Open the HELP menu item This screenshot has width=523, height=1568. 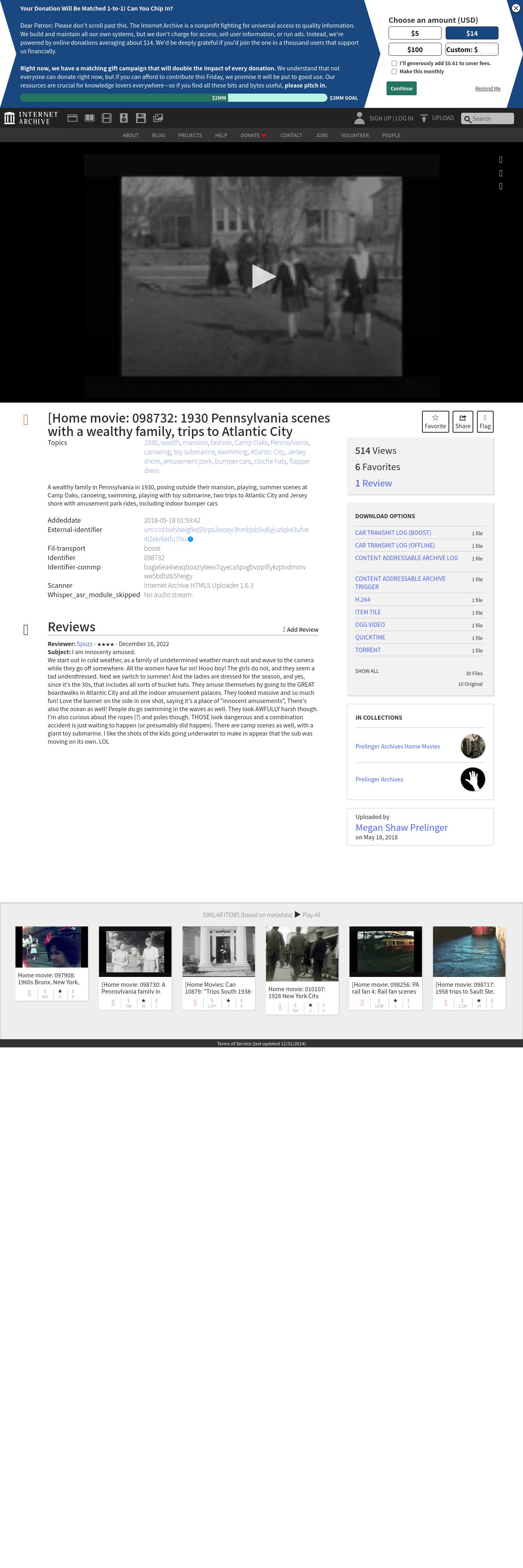coord(221,135)
